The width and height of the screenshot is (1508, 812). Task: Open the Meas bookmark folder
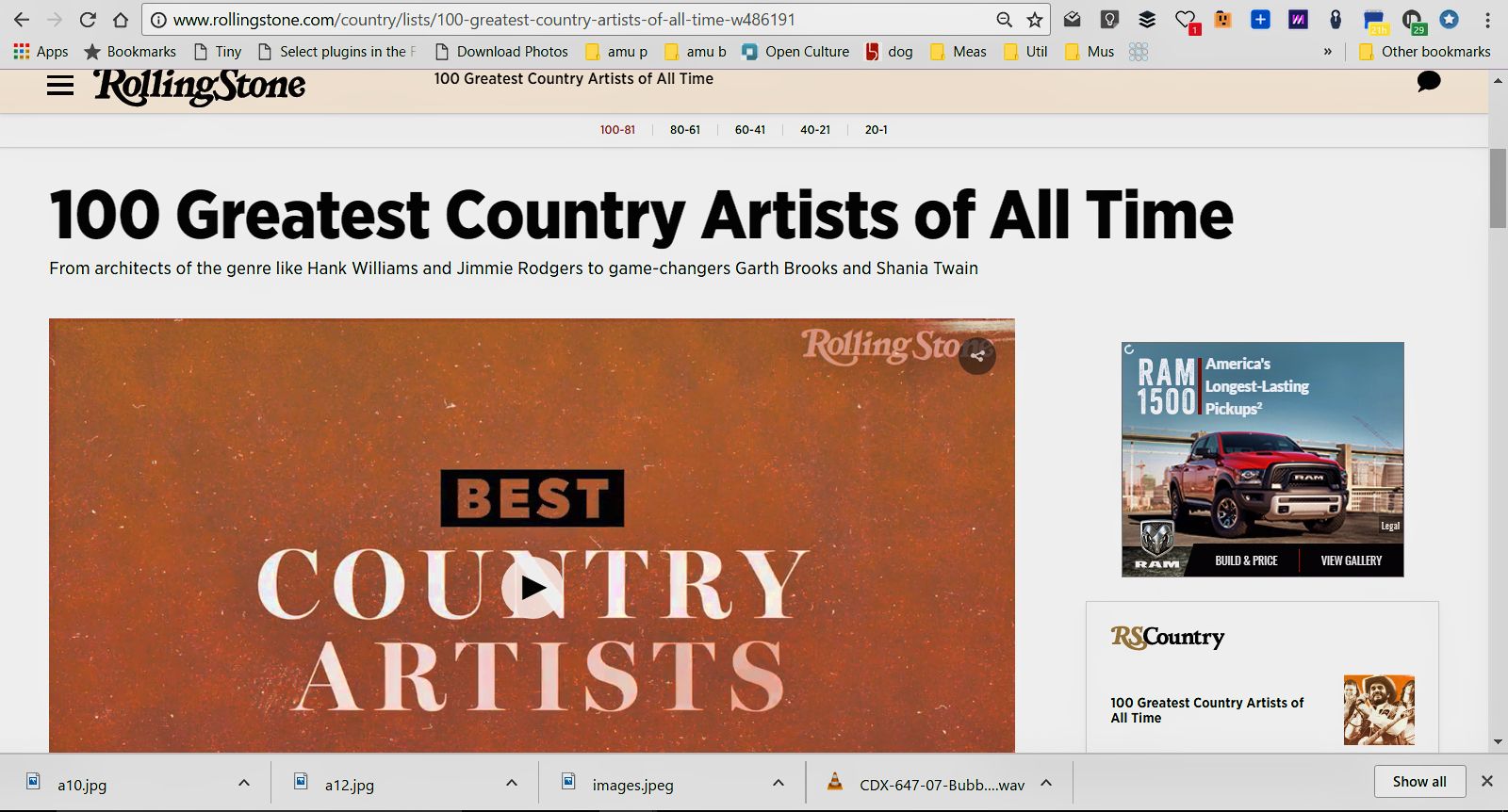tap(959, 52)
